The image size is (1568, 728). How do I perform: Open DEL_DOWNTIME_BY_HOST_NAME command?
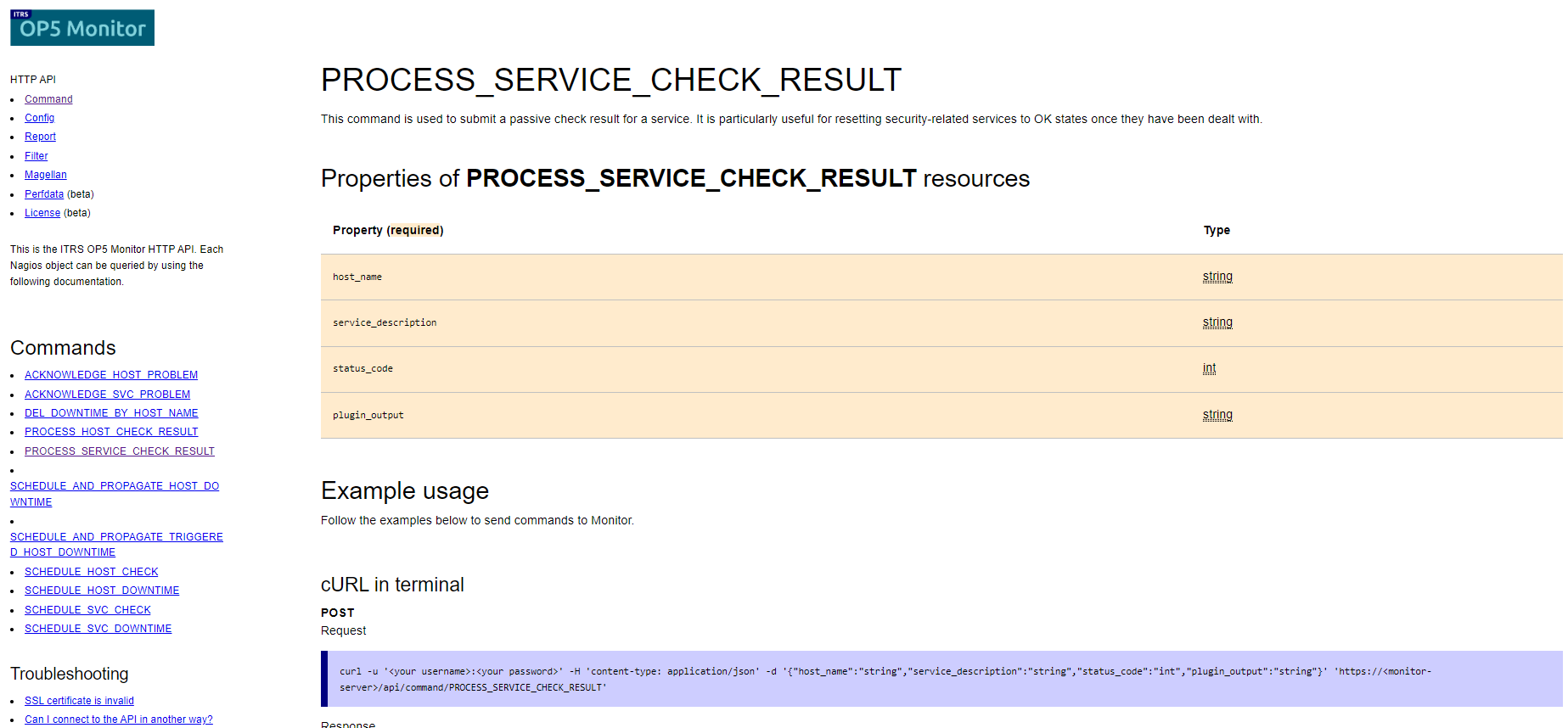(111, 413)
